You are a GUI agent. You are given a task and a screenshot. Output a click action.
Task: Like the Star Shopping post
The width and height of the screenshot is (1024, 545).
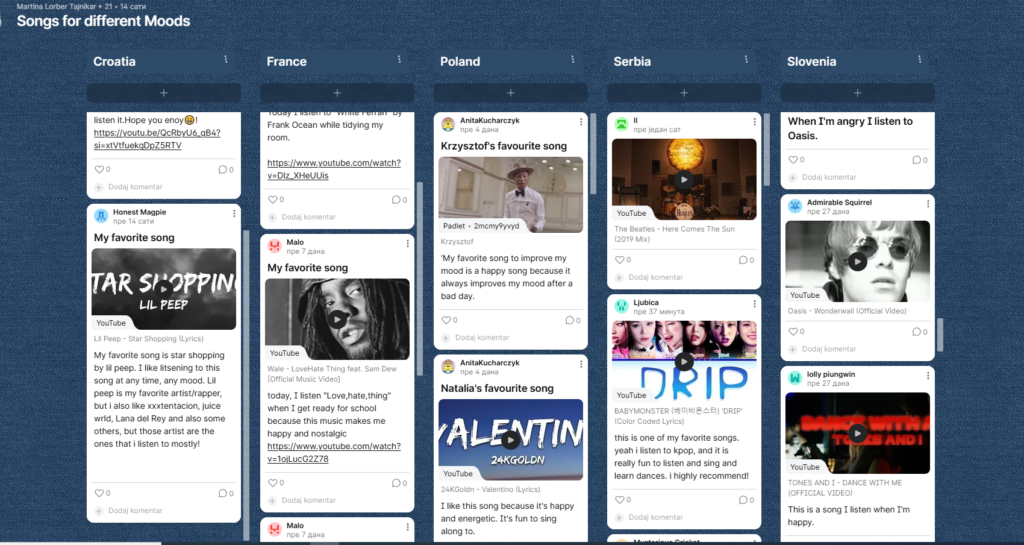99,493
